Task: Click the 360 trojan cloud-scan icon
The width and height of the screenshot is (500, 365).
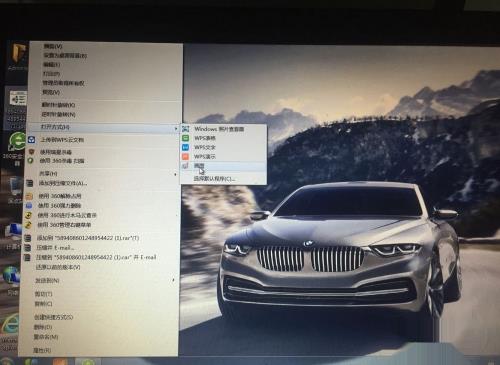Action: 29,215
